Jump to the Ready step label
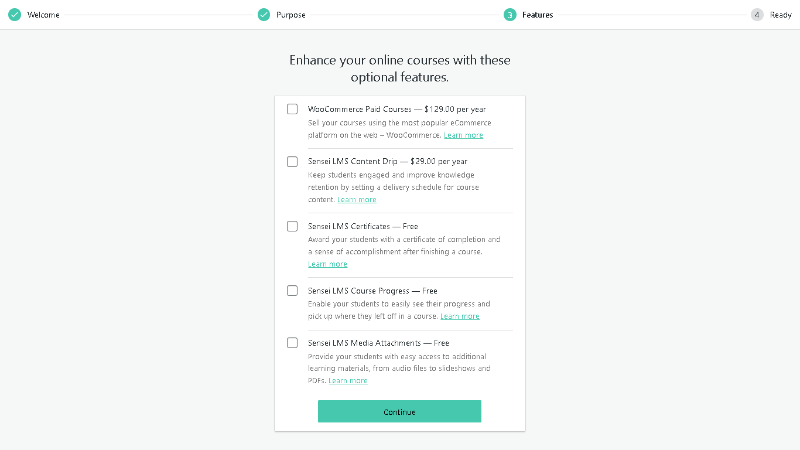The image size is (800, 450). [x=781, y=15]
